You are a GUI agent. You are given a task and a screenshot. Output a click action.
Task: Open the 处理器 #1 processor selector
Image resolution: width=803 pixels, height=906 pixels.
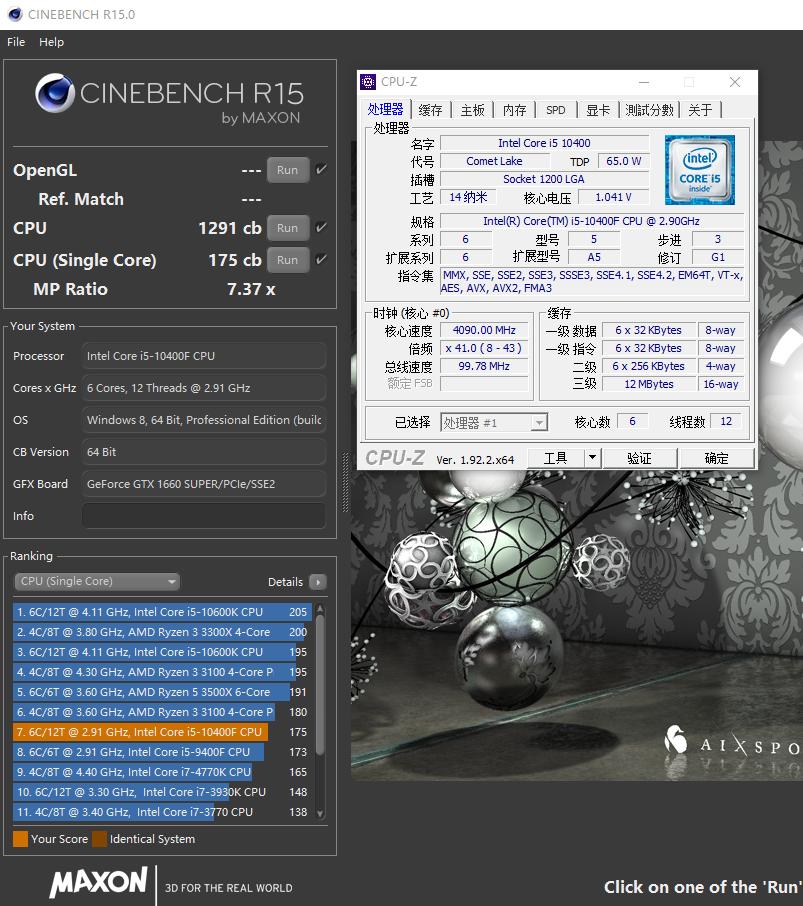point(494,423)
